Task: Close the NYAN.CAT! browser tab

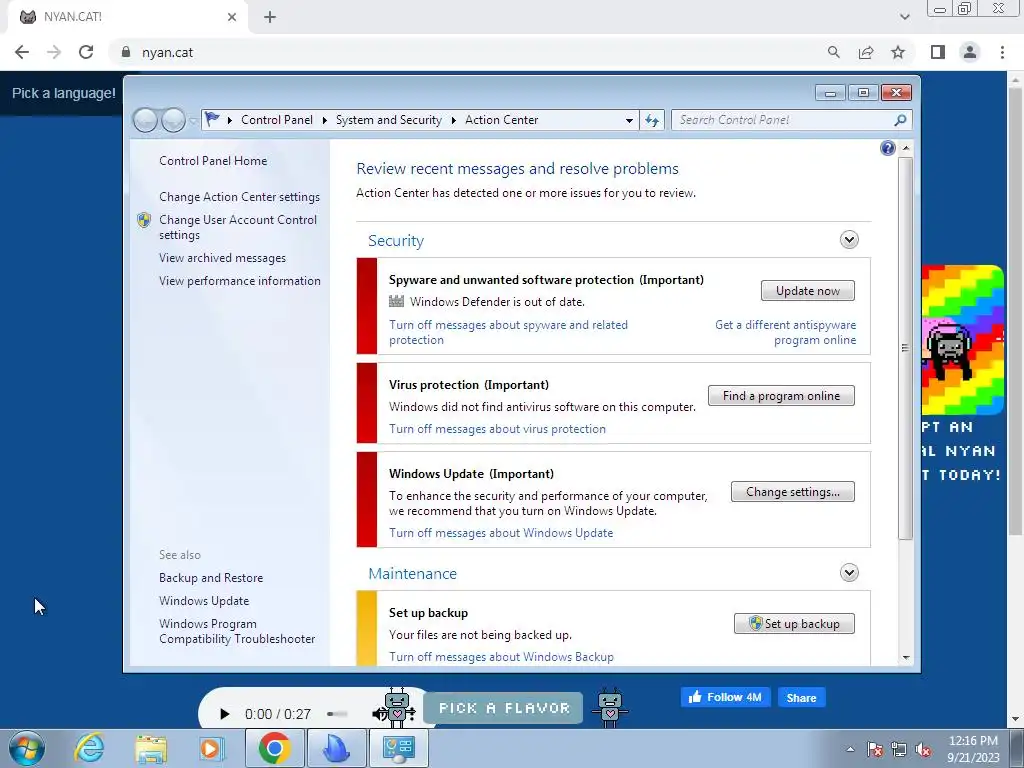Action: tap(232, 17)
